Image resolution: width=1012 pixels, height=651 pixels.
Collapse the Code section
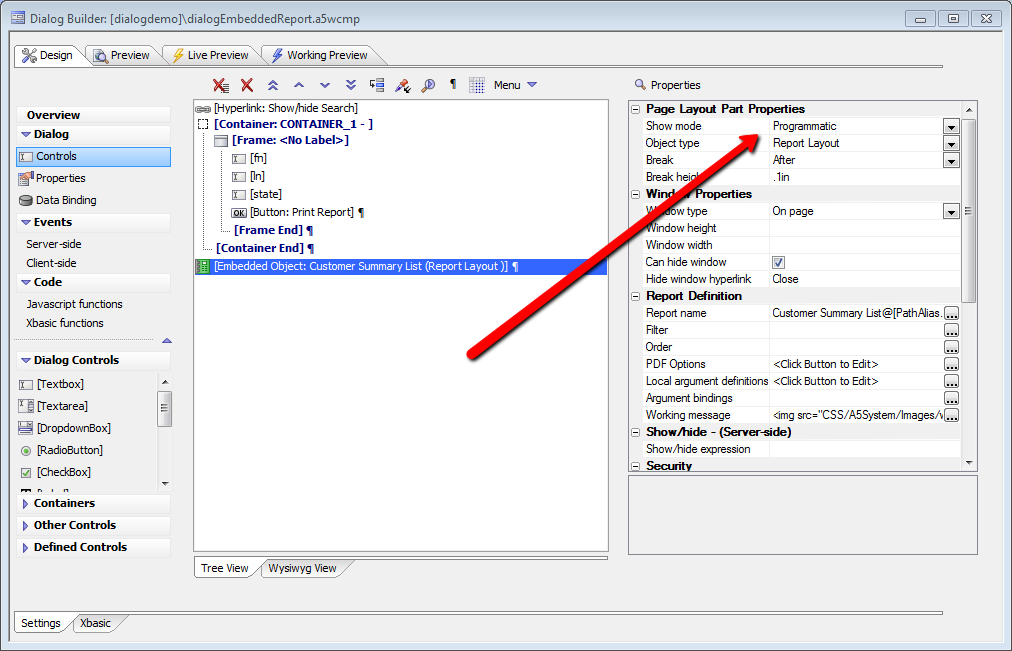26,282
